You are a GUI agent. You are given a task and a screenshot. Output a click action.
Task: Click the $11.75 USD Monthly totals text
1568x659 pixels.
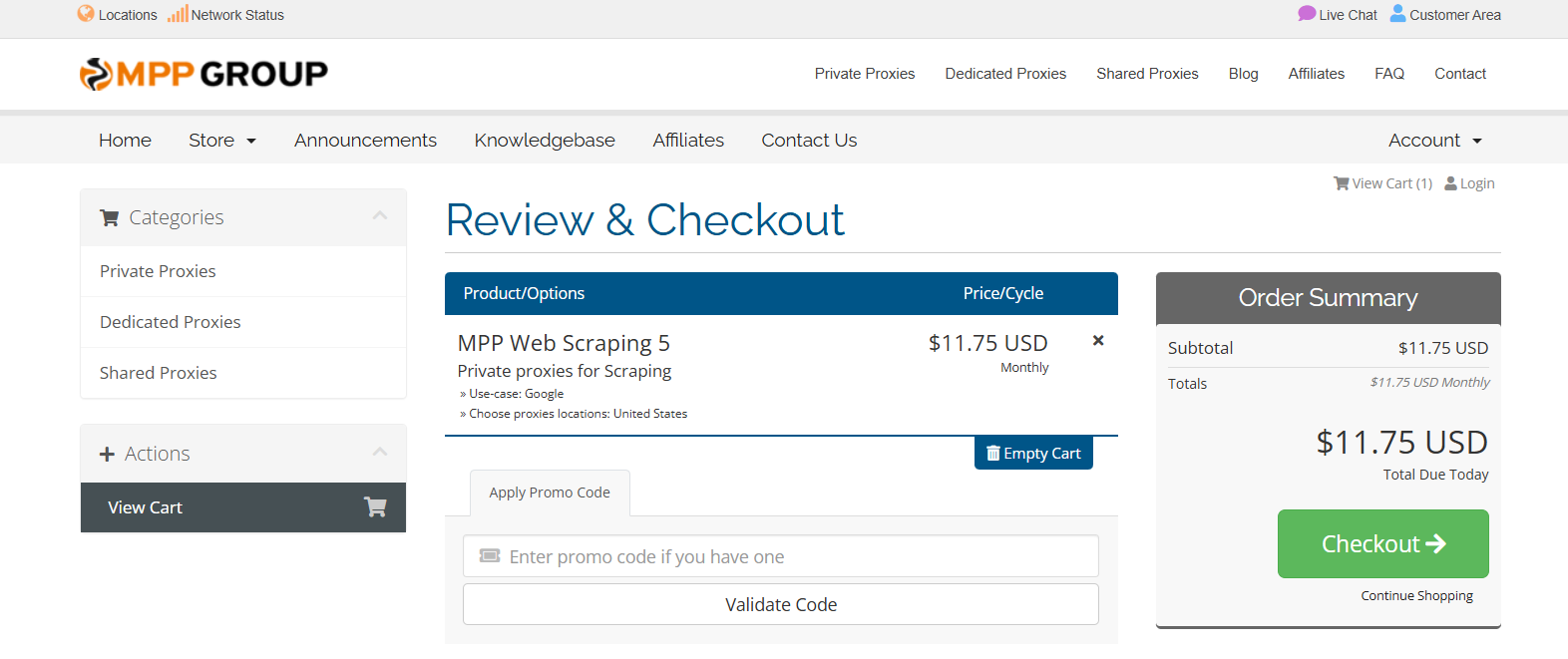1429,382
